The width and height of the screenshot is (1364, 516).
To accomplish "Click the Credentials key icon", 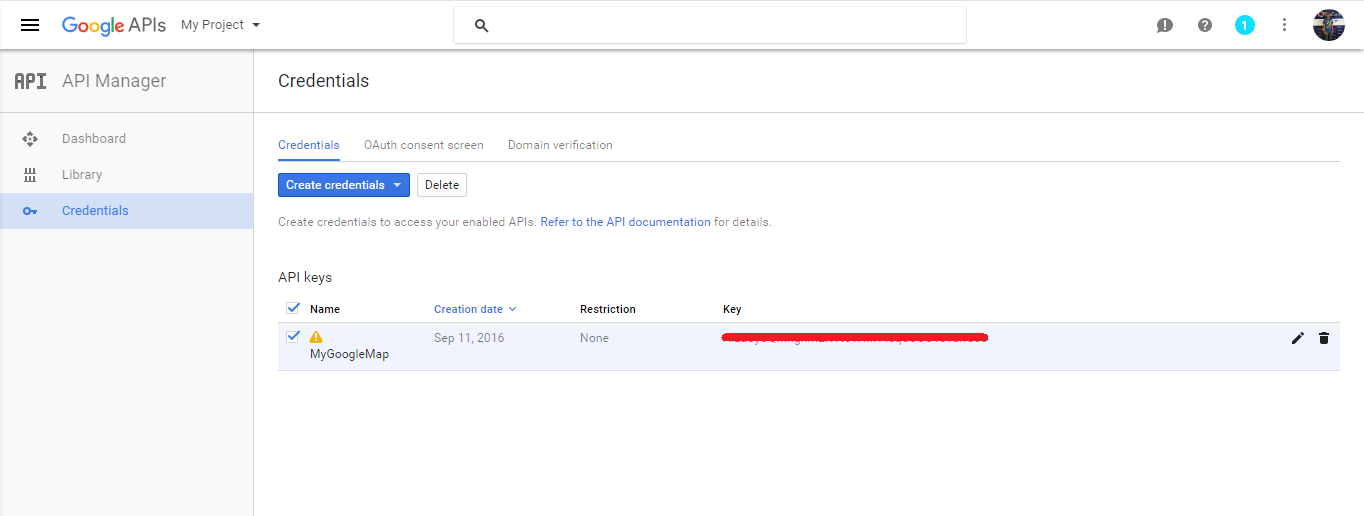I will 30,211.
